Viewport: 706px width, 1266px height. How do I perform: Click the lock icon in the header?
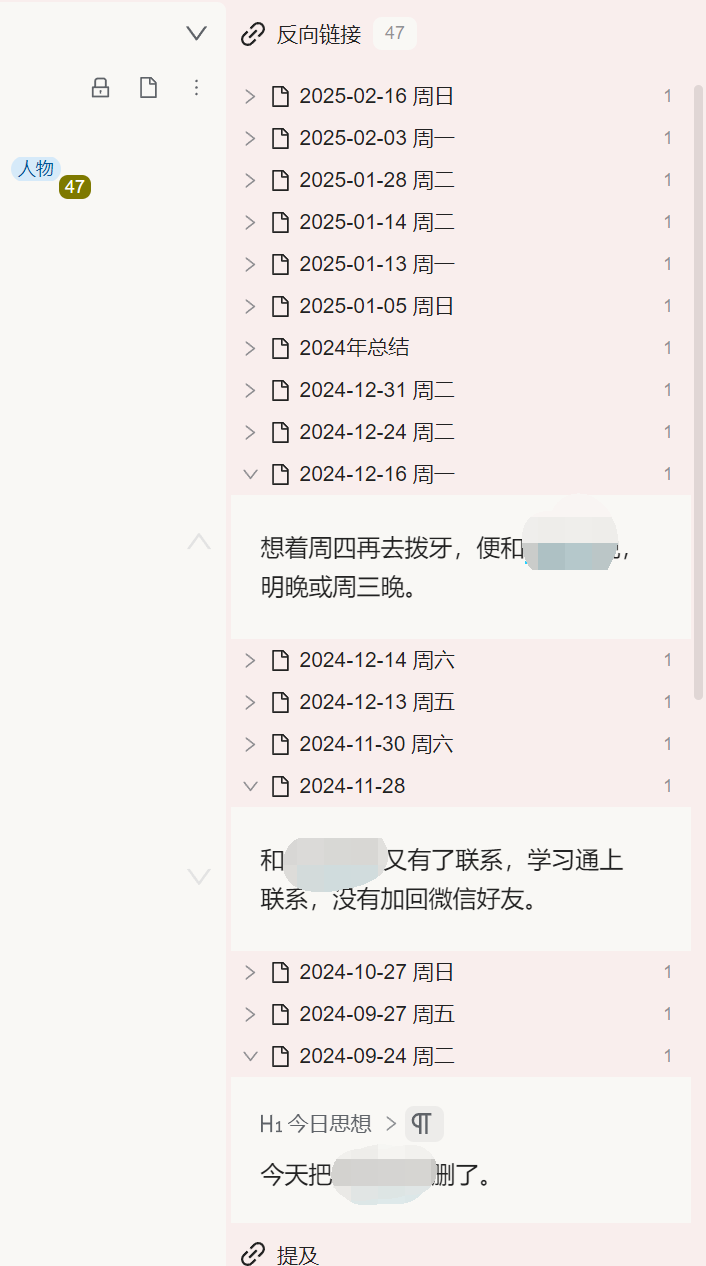pyautogui.click(x=100, y=88)
